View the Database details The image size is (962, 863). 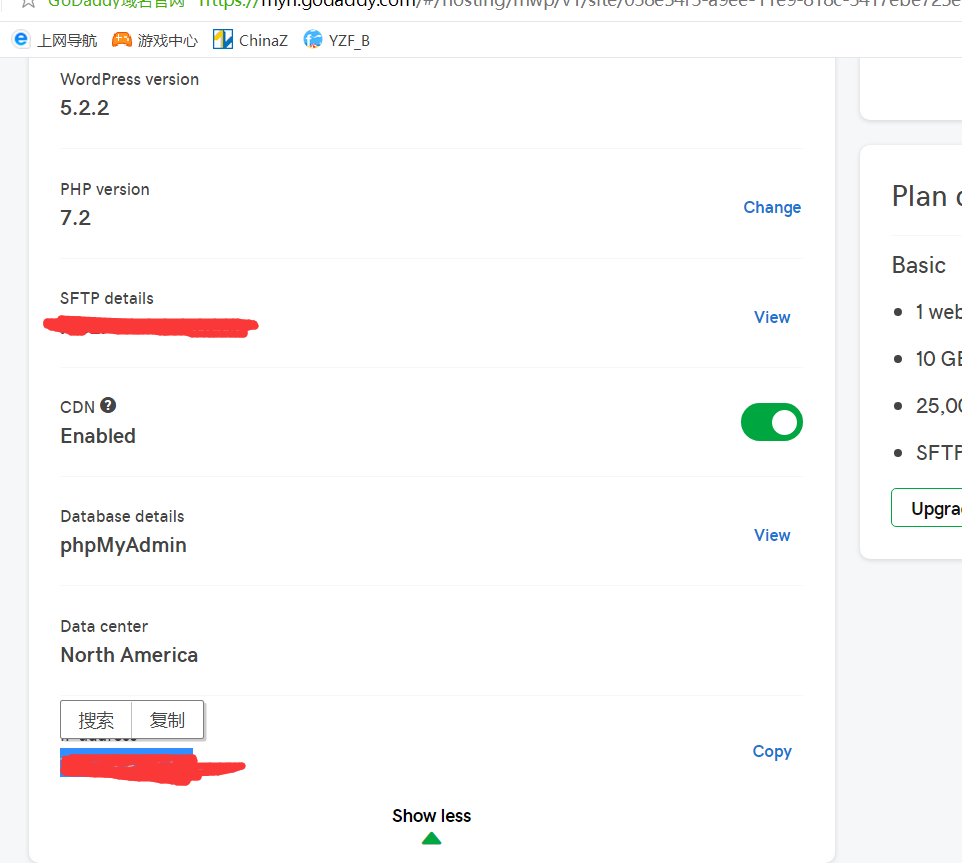pyautogui.click(x=772, y=535)
